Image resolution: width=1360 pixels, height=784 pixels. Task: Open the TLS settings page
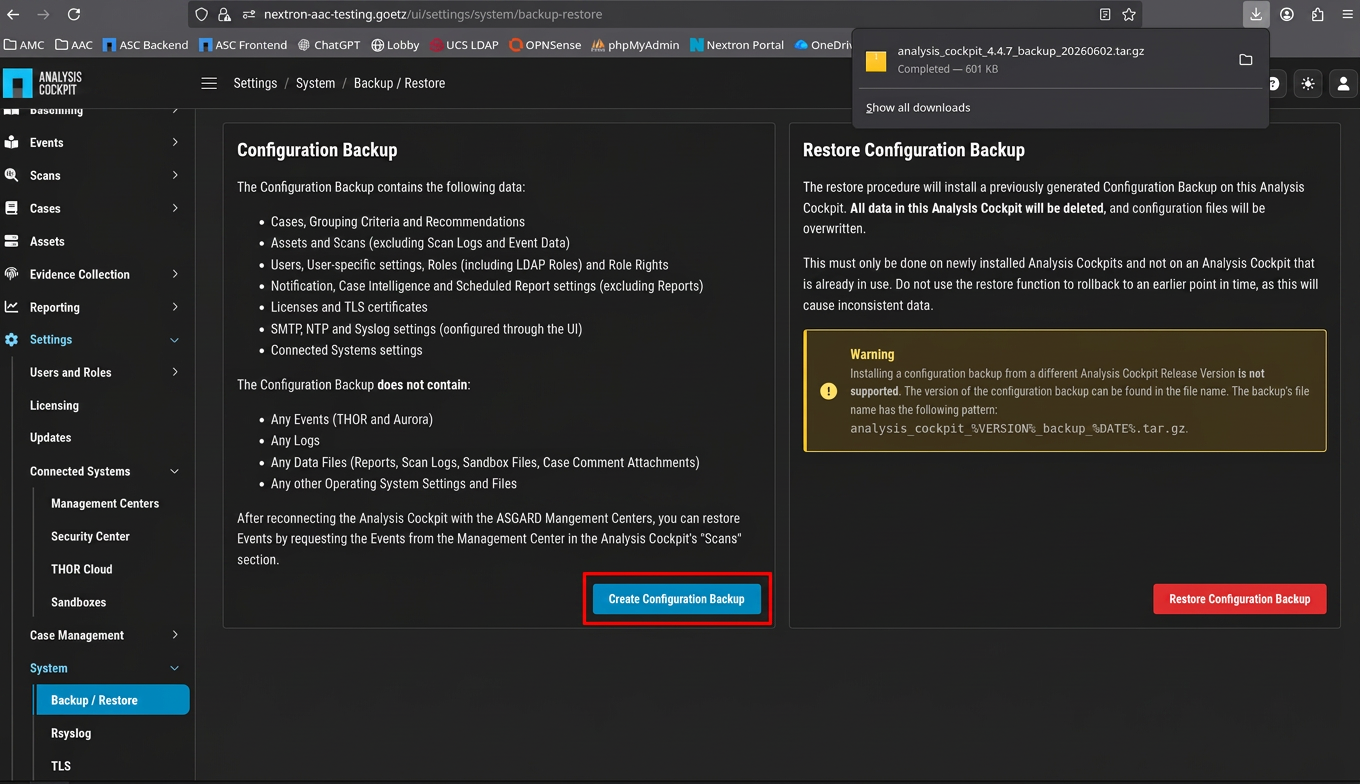61,766
